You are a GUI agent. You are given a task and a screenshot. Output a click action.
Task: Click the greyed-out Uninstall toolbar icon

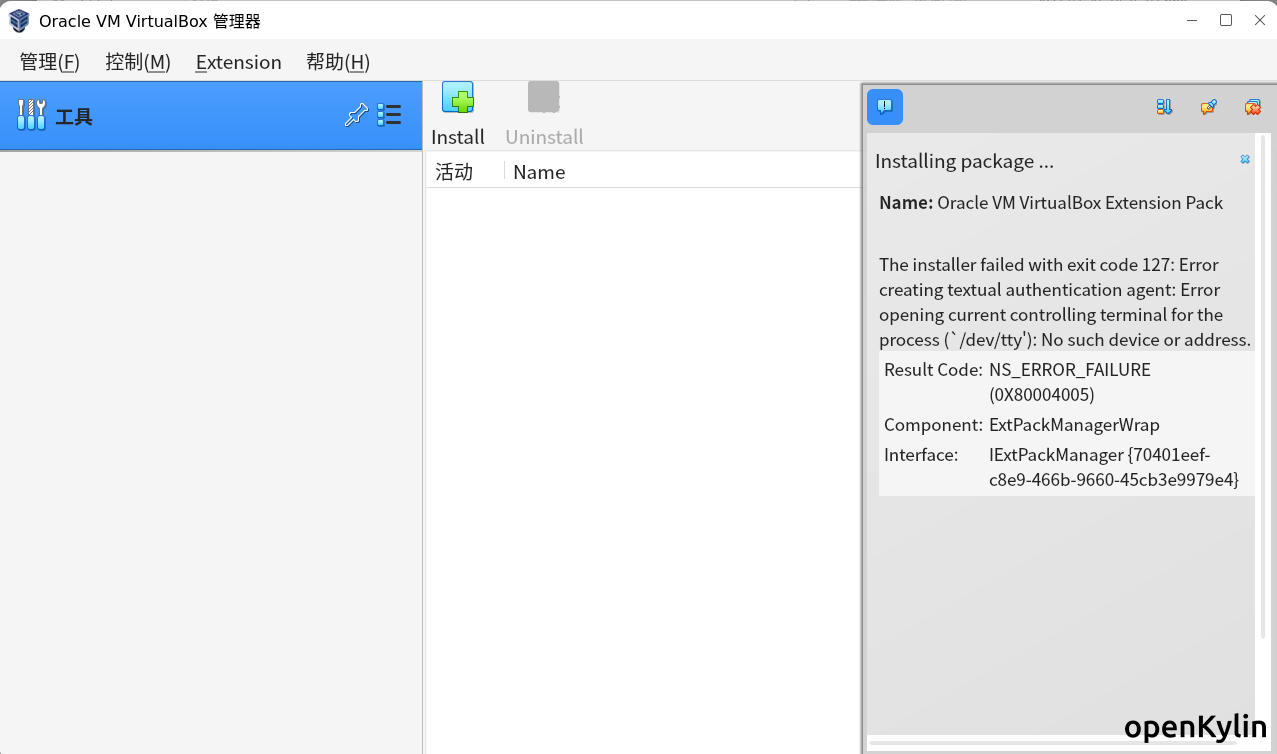(x=544, y=98)
